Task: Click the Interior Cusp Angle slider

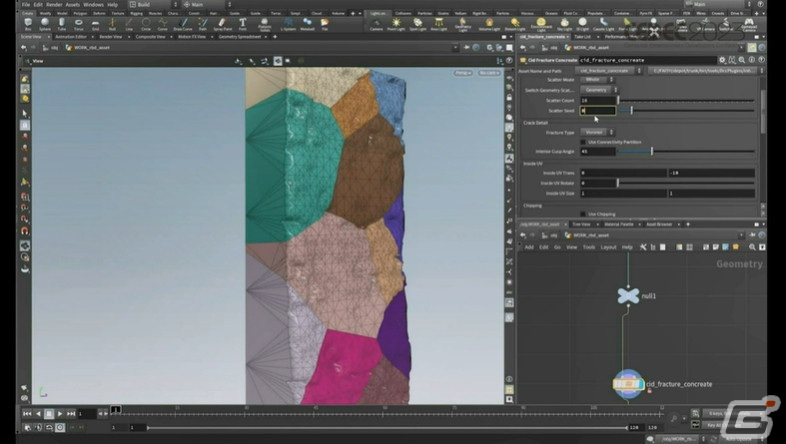Action: pos(686,151)
